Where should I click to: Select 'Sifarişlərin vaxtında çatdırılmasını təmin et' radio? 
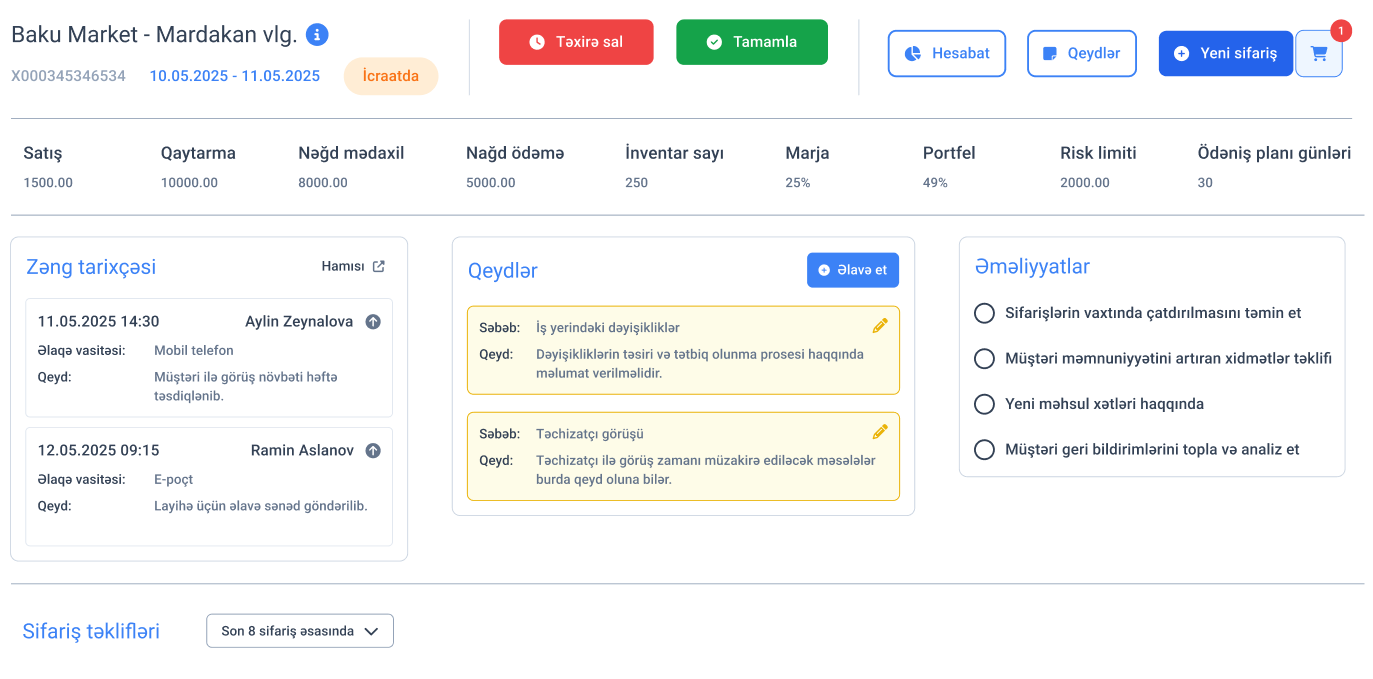984,313
